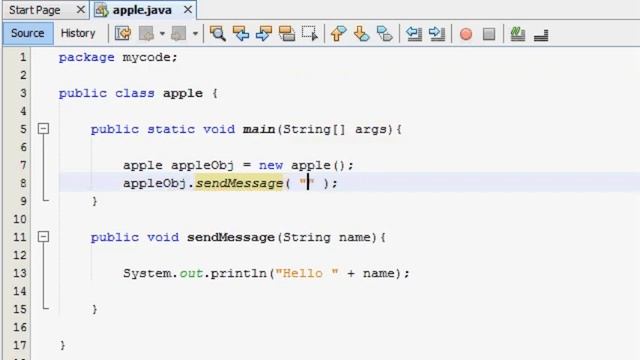Collapse the main method fold
640x360 pixels.
43,129
